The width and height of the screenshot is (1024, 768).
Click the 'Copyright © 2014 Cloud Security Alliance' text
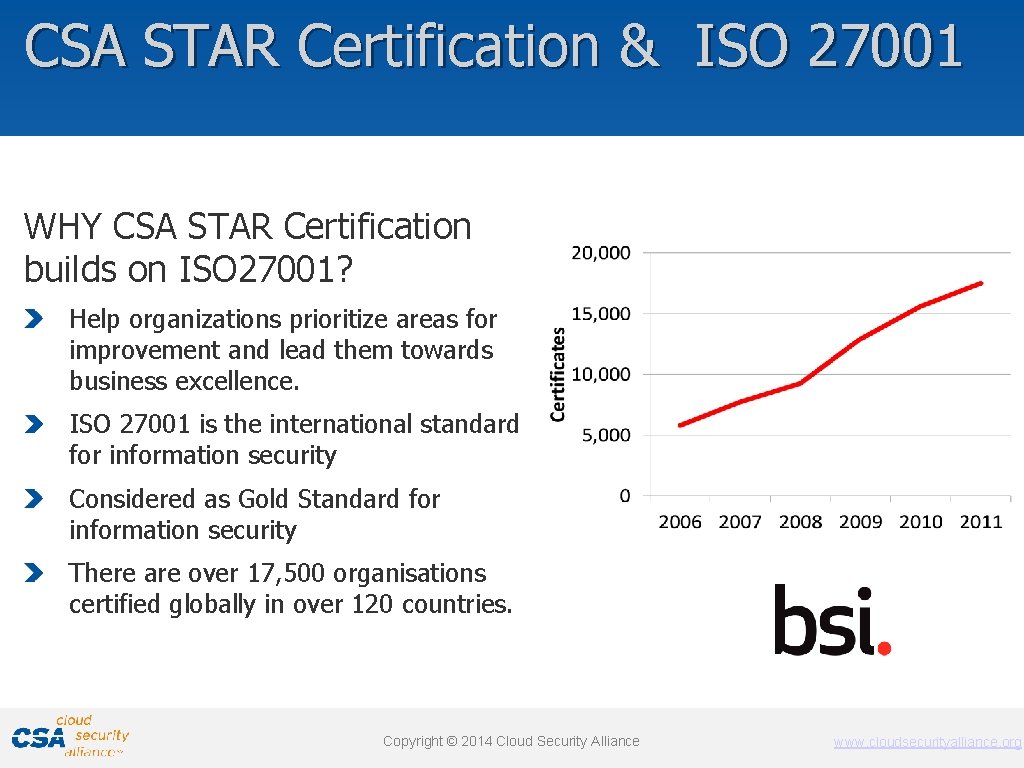pyautogui.click(x=511, y=741)
